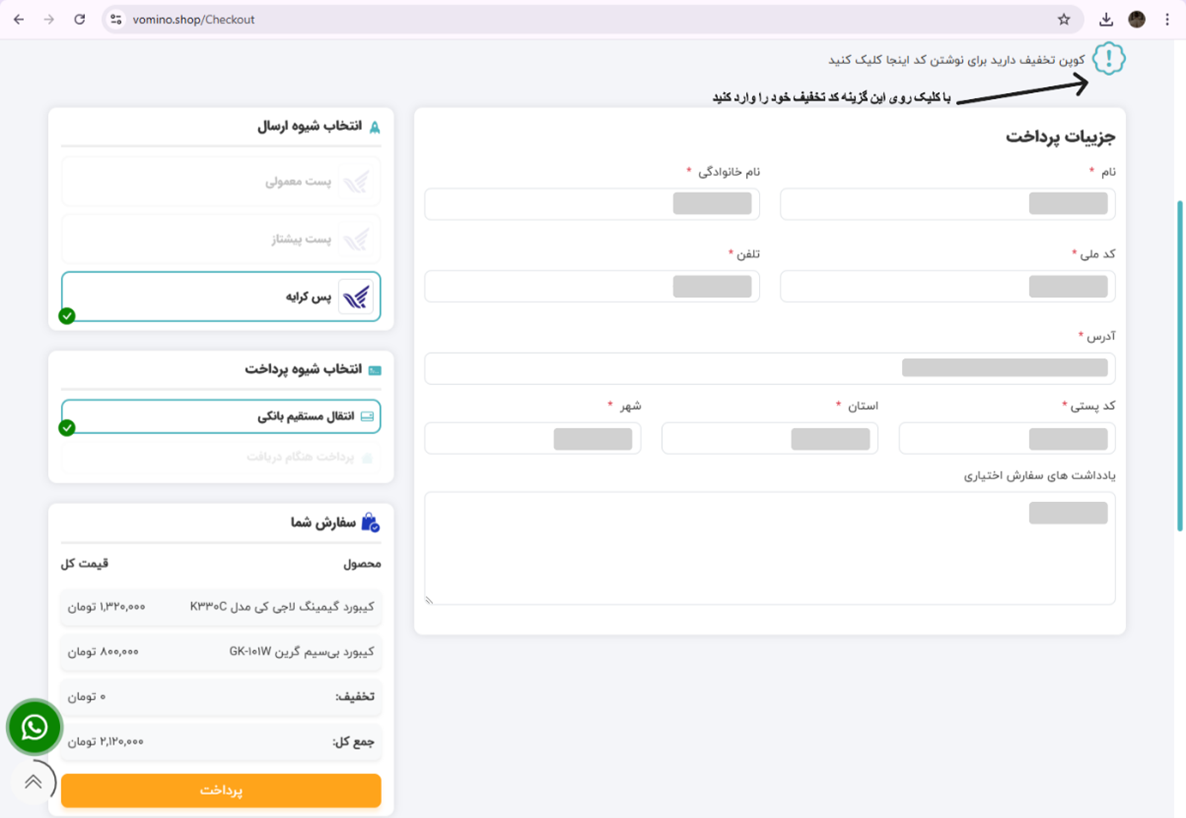The image size is (1186, 818).
Task: Click the استان province field
Action: 770,439
